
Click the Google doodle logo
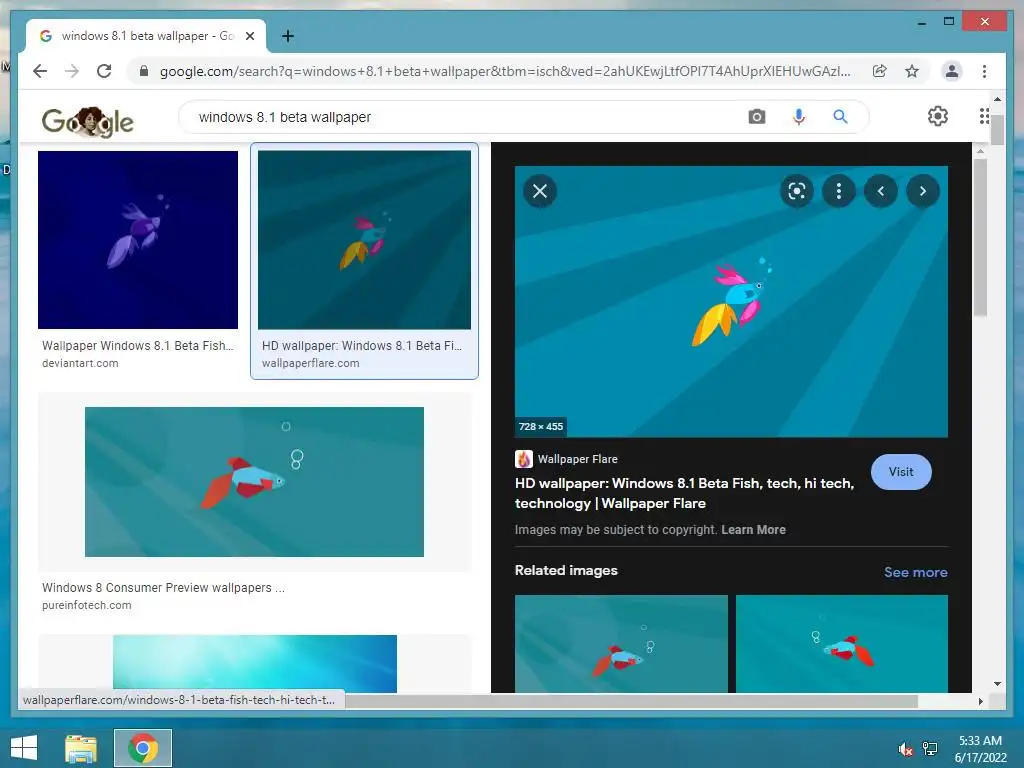tap(88, 121)
